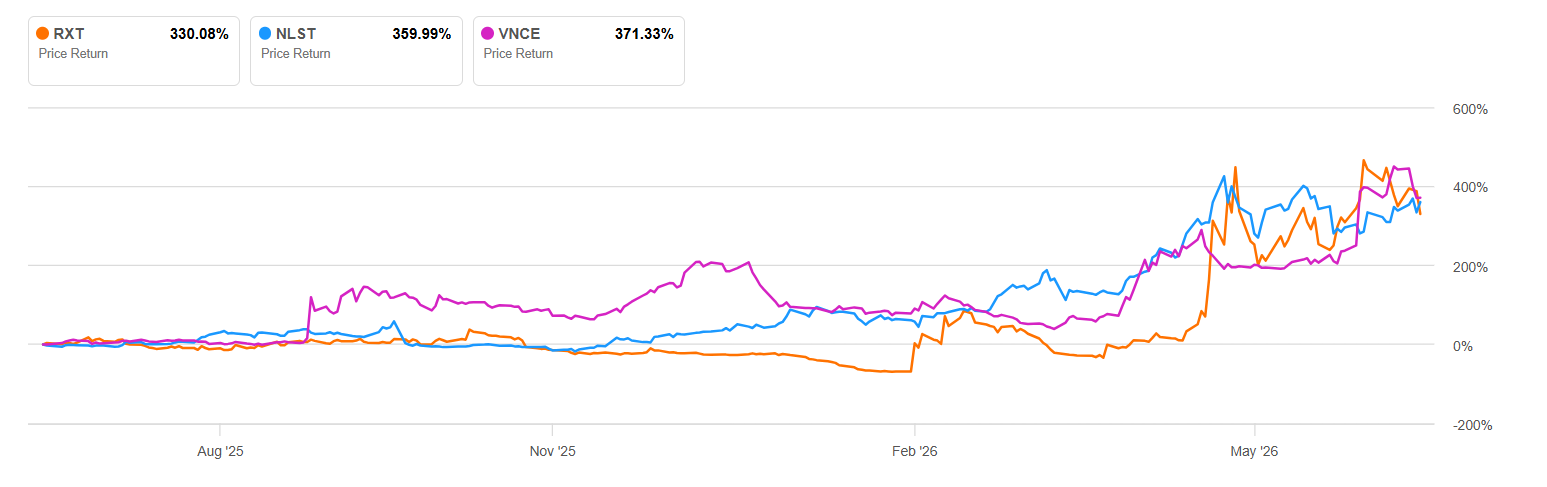Click the VNCE ticker label

[x=519, y=34]
